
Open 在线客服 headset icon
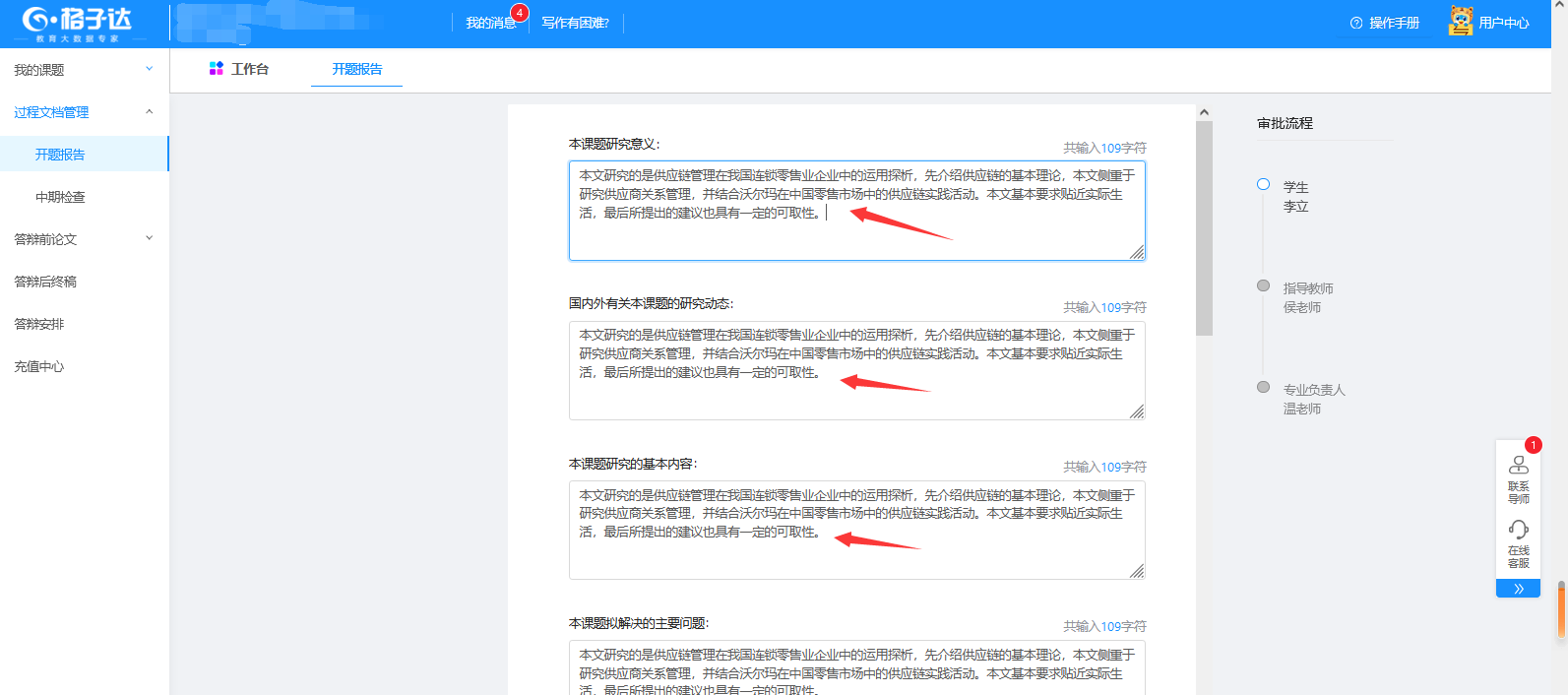(1519, 530)
